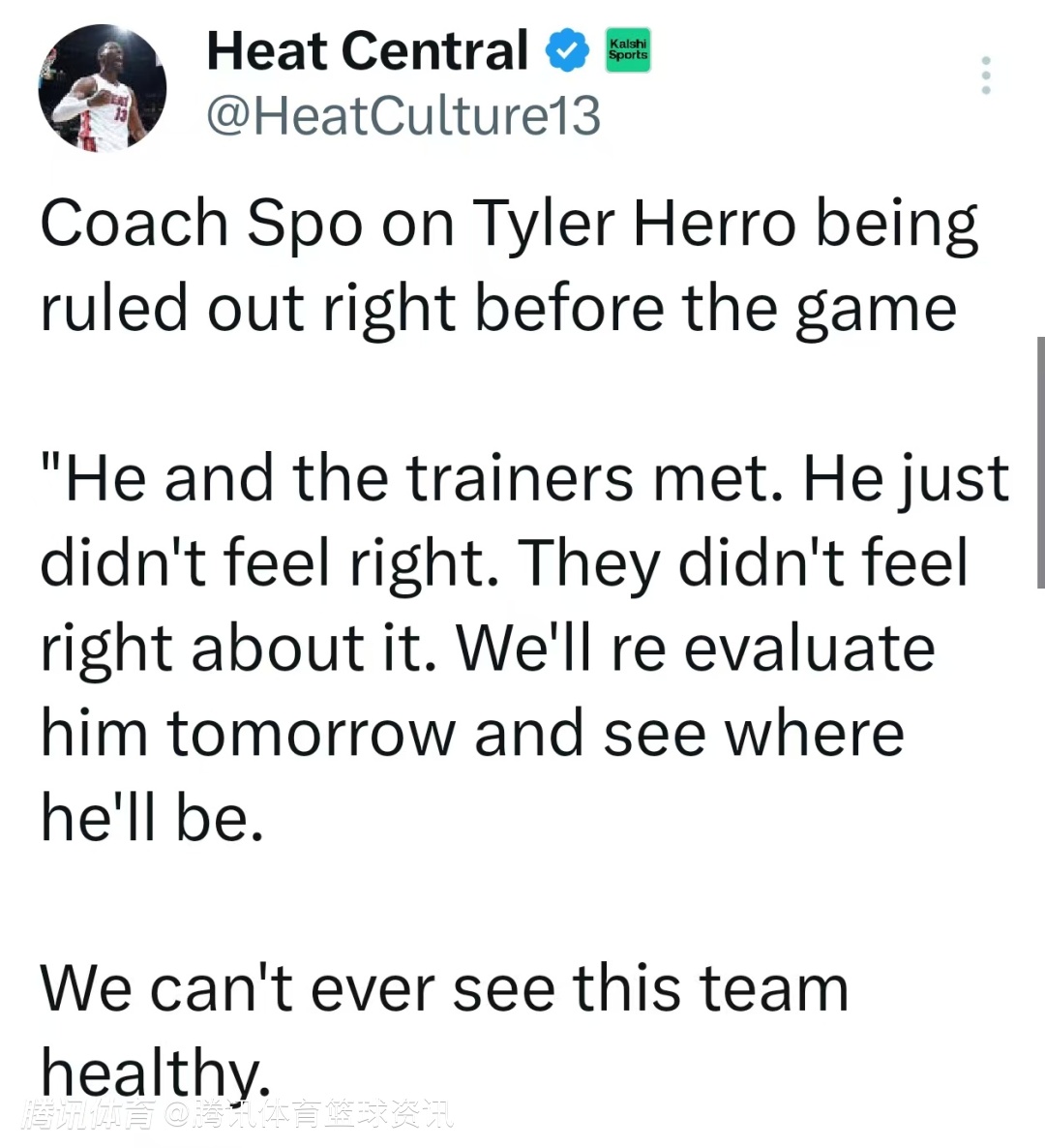Click the final word "healthy."
1045x1148 pixels.
coord(152,1072)
